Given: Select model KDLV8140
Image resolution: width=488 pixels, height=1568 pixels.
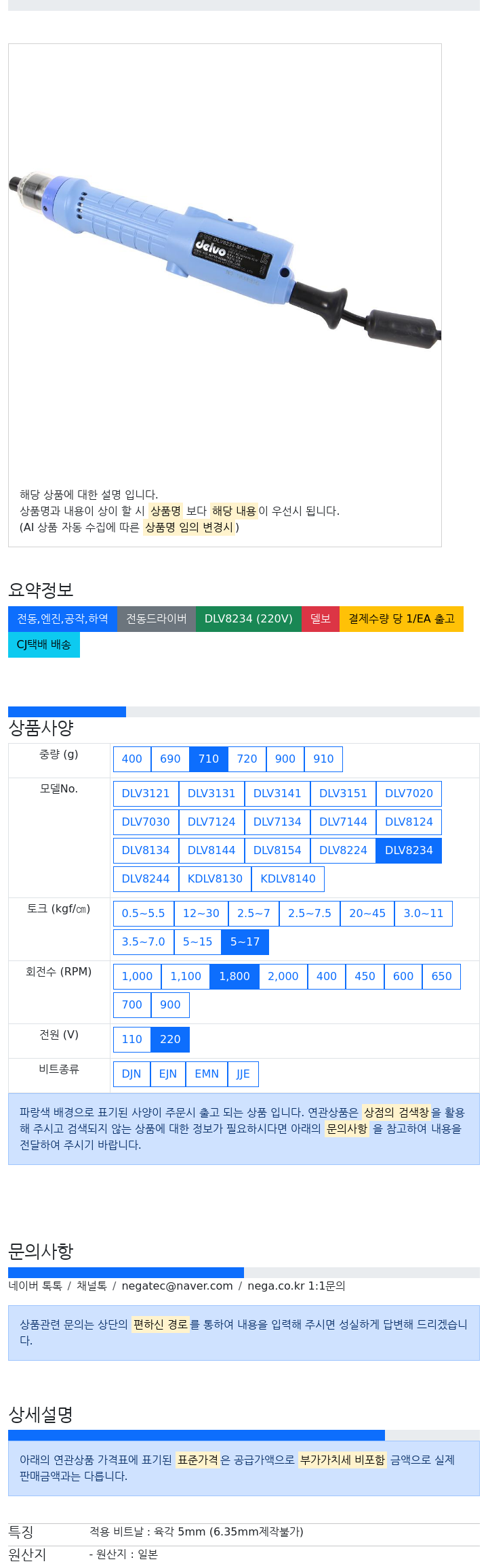Looking at the screenshot, I should tap(288, 879).
